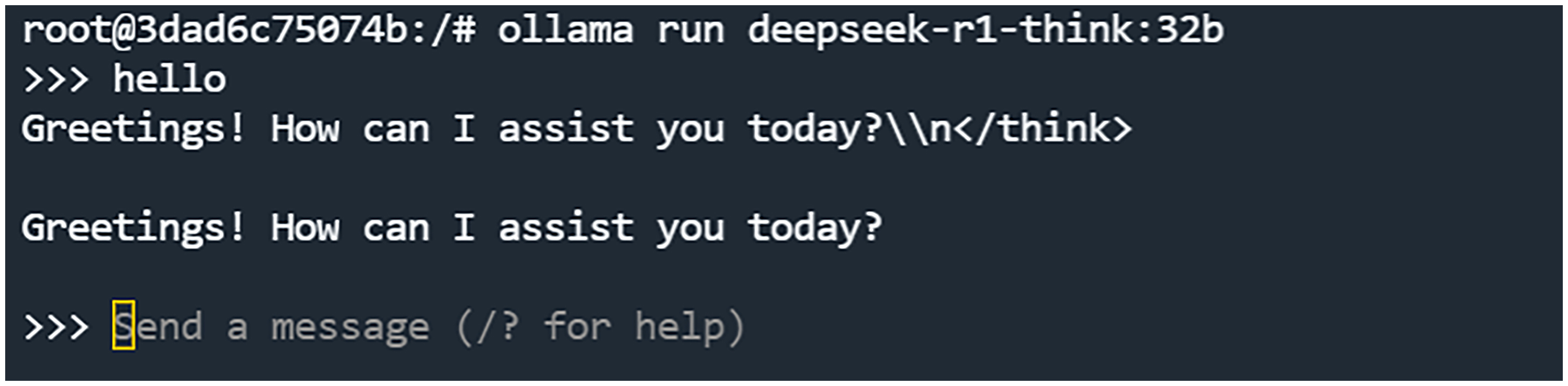The height and width of the screenshot is (386, 1568).
Task: Click the last '>>>' prompt symbol
Action: click(x=56, y=327)
